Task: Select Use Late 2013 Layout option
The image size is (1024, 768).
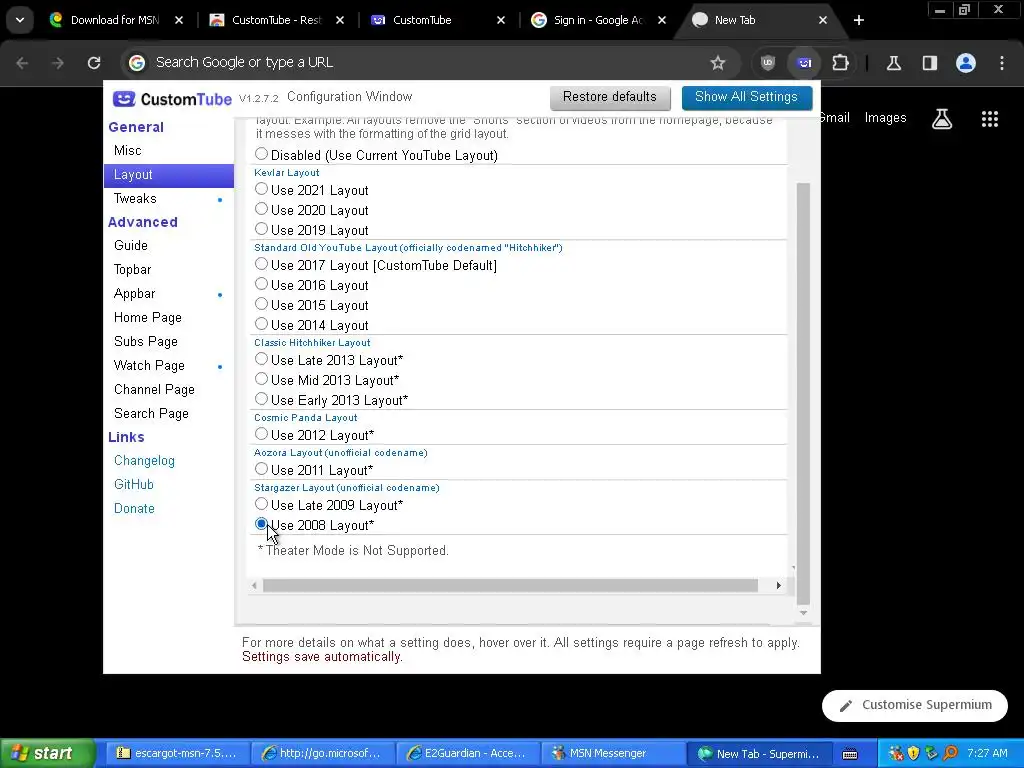Action: 261,359
